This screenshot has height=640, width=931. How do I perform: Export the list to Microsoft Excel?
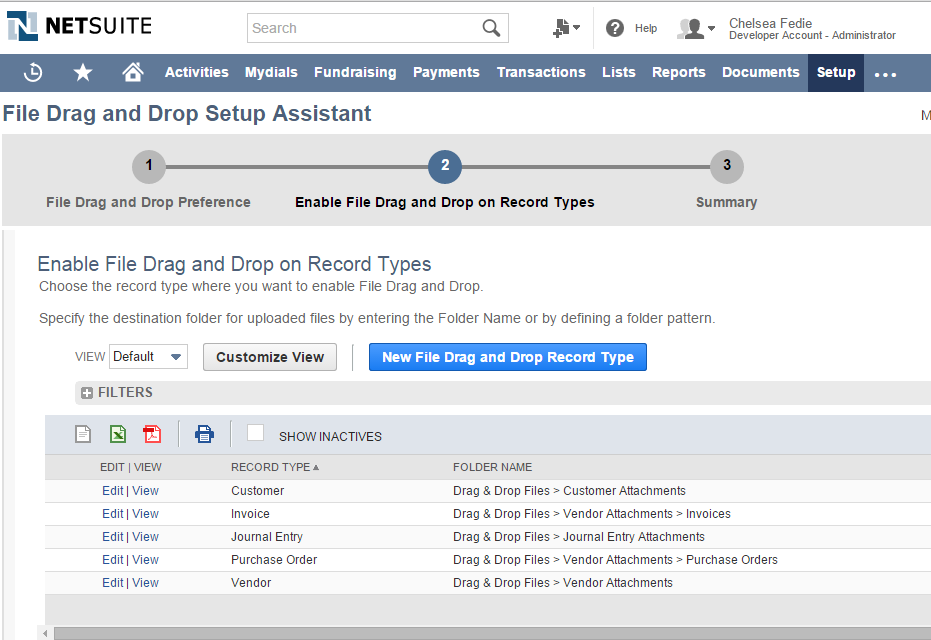(117, 434)
